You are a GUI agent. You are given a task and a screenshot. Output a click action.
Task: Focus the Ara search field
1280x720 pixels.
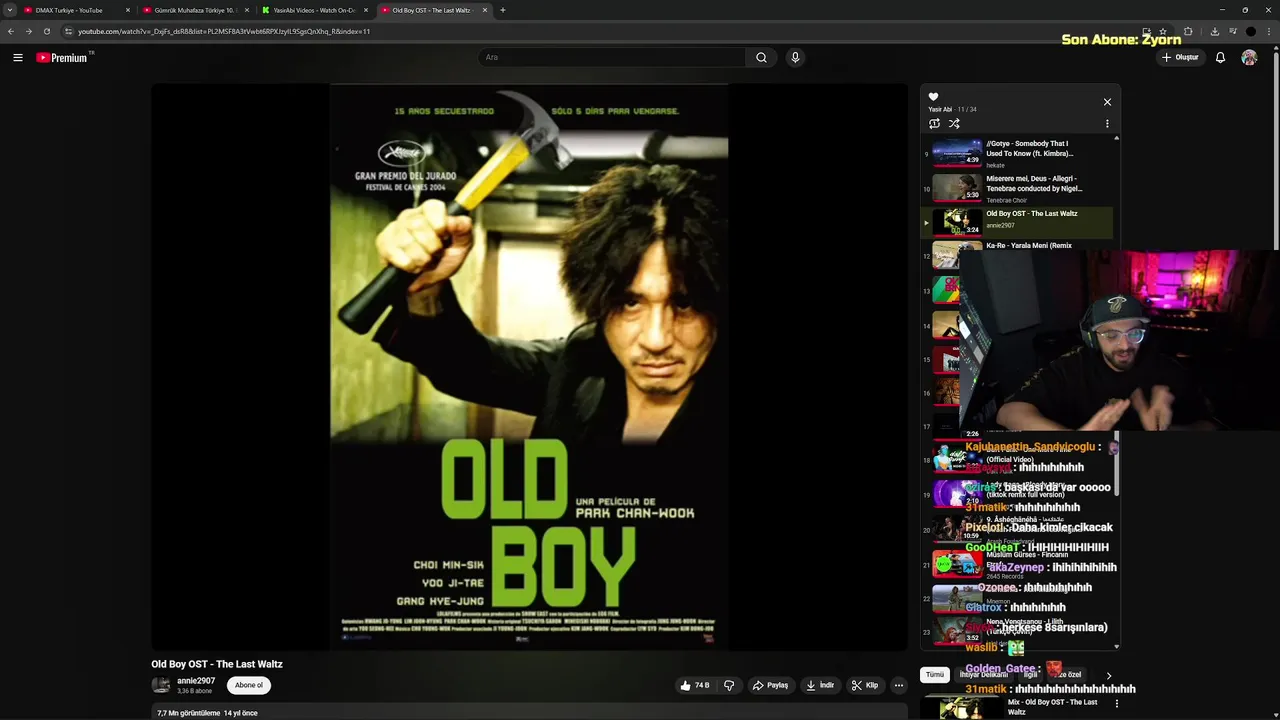pos(612,57)
